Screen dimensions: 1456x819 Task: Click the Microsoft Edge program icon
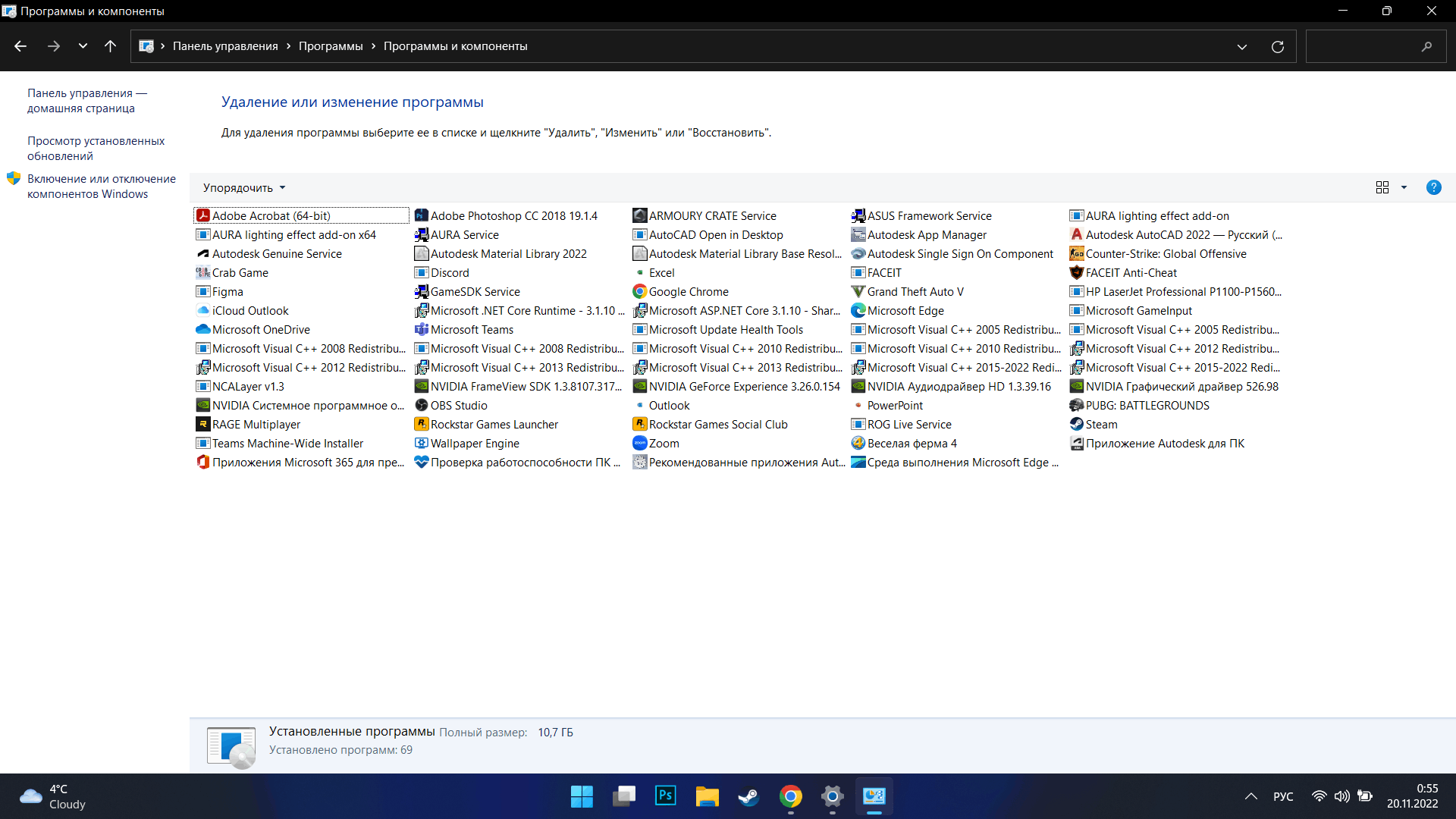[858, 311]
